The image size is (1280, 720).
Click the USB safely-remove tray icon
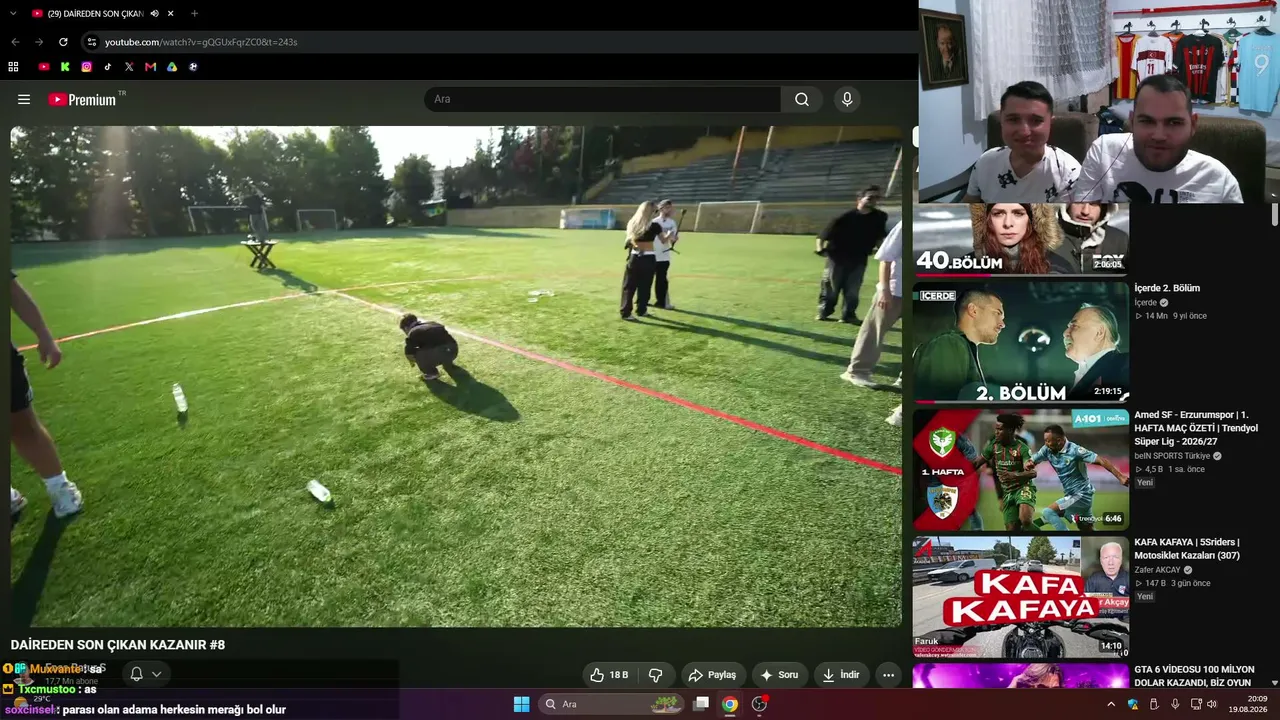(x=1153, y=704)
